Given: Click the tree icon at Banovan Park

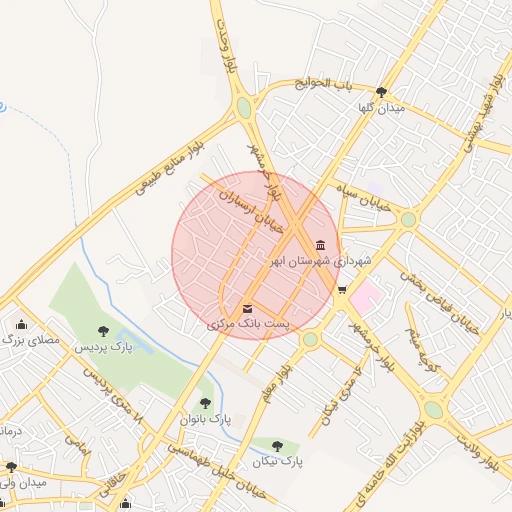Looking at the screenshot, I should [x=205, y=403].
